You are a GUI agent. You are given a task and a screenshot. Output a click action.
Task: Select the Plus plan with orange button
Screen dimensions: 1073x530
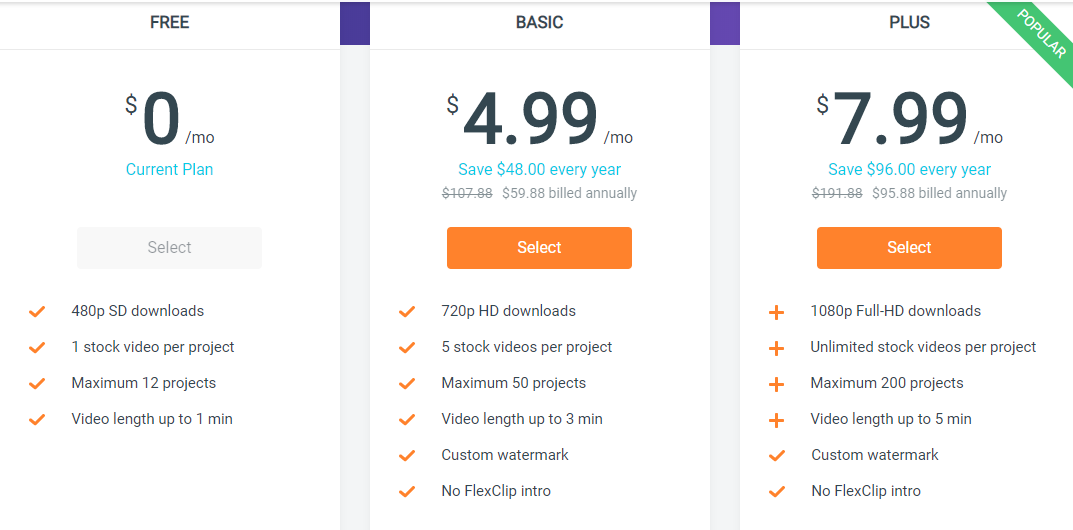[909, 248]
